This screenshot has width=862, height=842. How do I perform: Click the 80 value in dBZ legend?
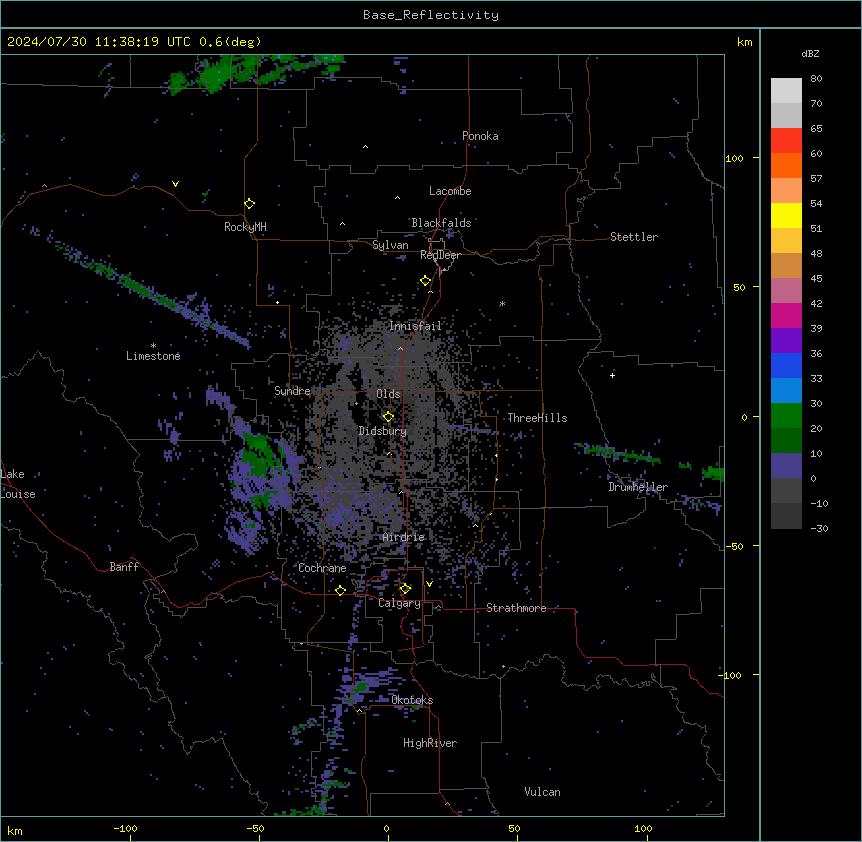click(x=816, y=79)
